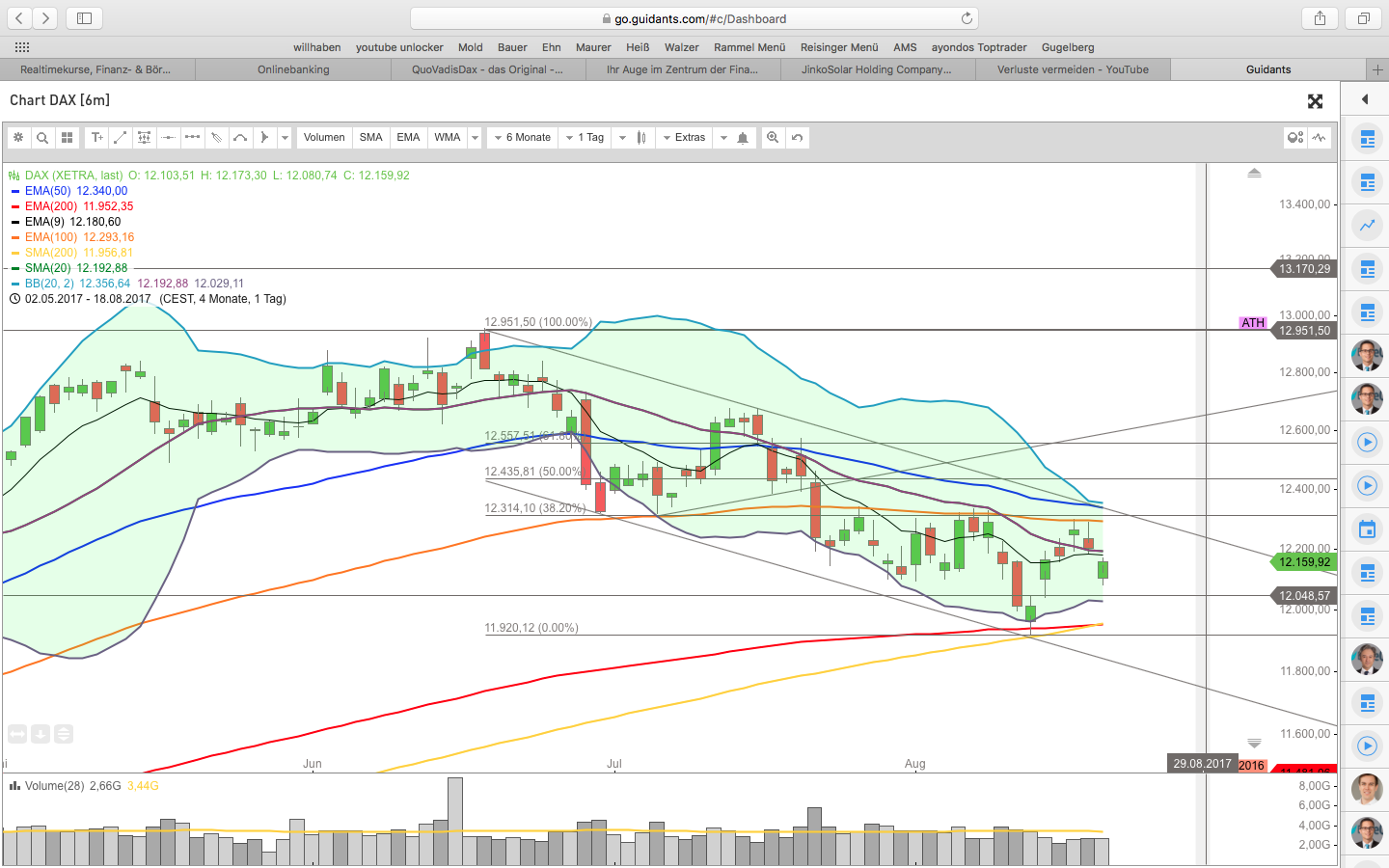Select the horizontal line tool with single point
Image resolution: width=1389 pixels, height=868 pixels.
click(x=169, y=138)
